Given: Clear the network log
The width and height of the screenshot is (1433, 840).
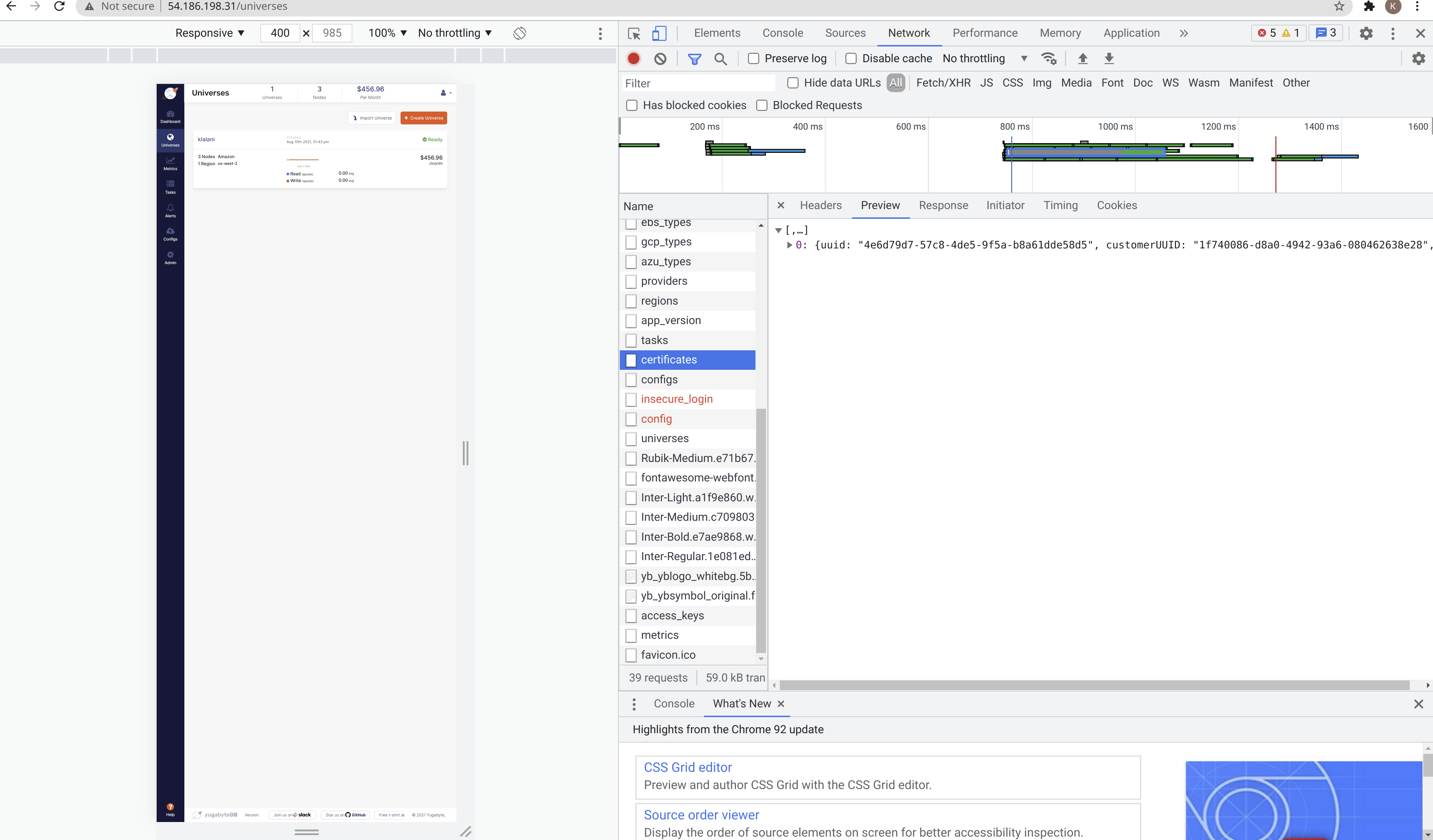Looking at the screenshot, I should 660,58.
